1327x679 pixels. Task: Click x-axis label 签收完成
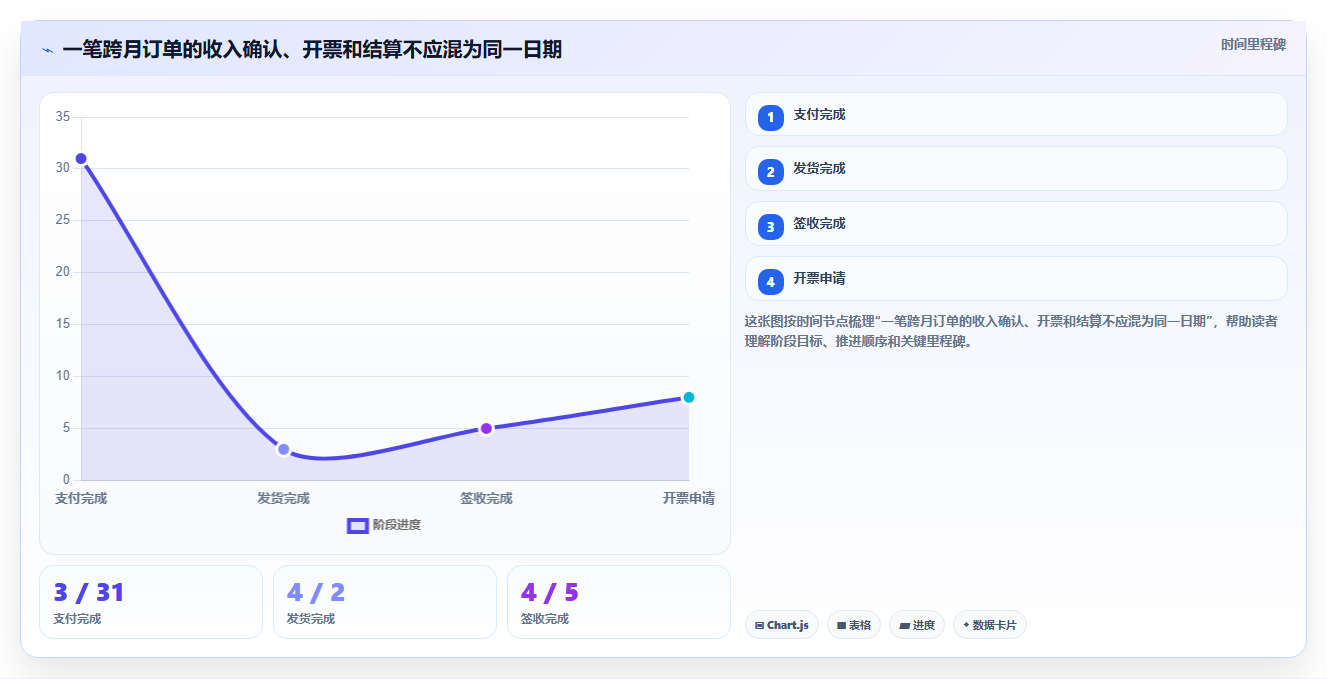pos(486,498)
